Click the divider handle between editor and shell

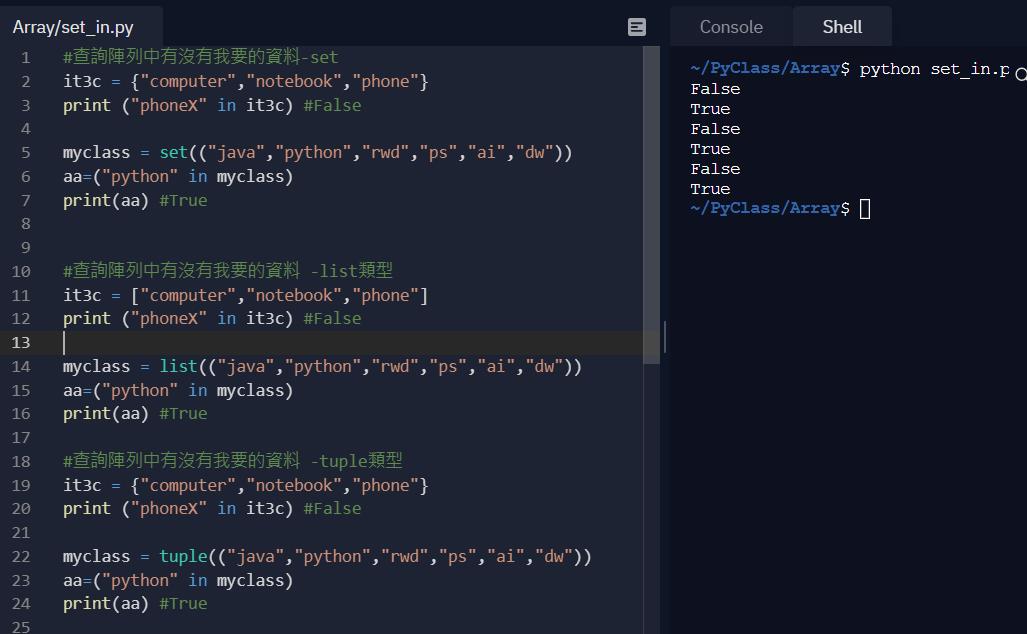tap(665, 337)
